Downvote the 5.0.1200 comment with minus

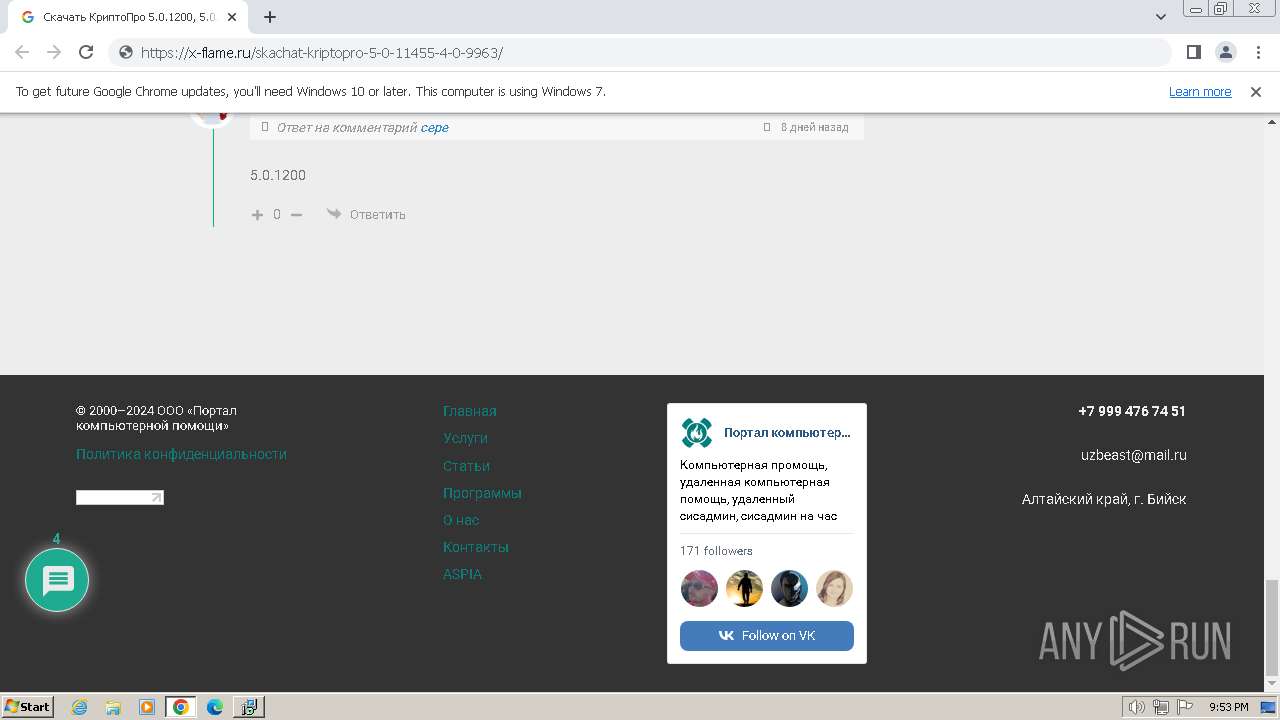(297, 214)
